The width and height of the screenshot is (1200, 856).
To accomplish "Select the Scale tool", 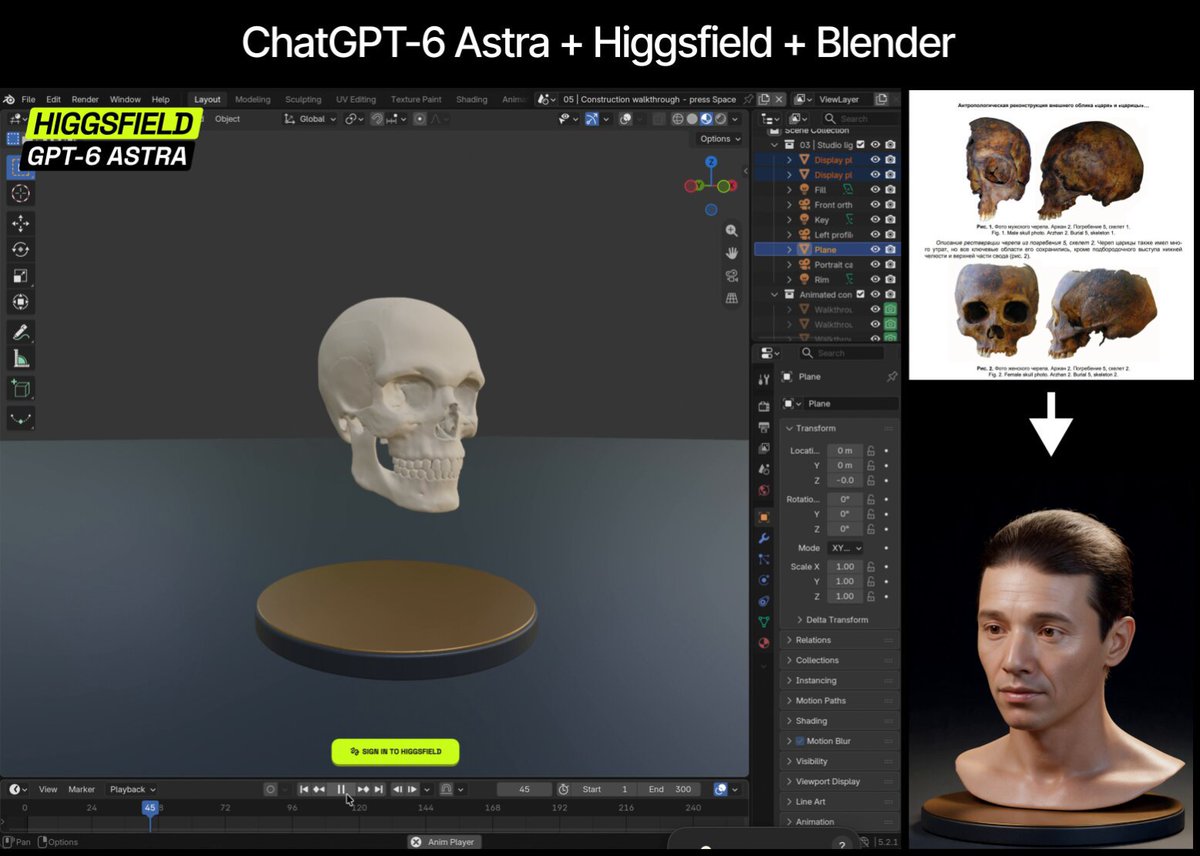I will click(x=21, y=275).
